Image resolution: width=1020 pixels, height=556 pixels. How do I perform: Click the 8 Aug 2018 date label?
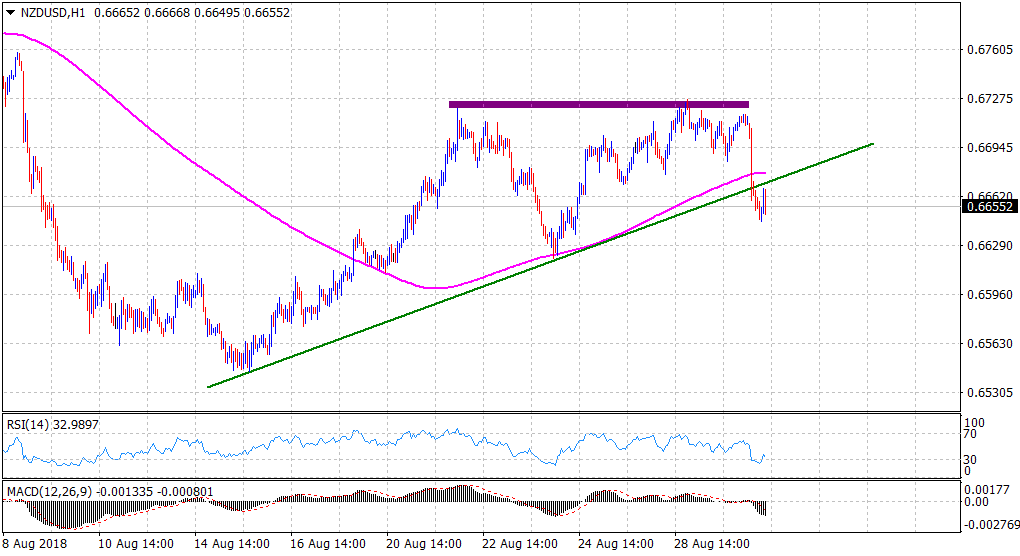(x=34, y=543)
